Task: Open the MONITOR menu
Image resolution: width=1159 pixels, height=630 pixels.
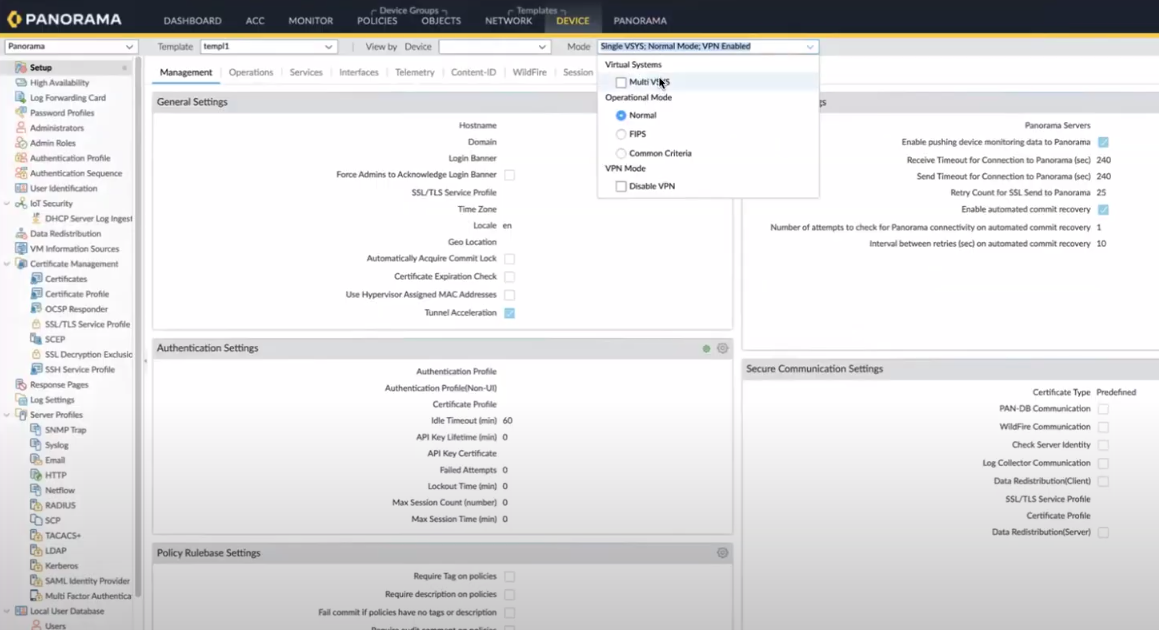Action: click(x=310, y=21)
